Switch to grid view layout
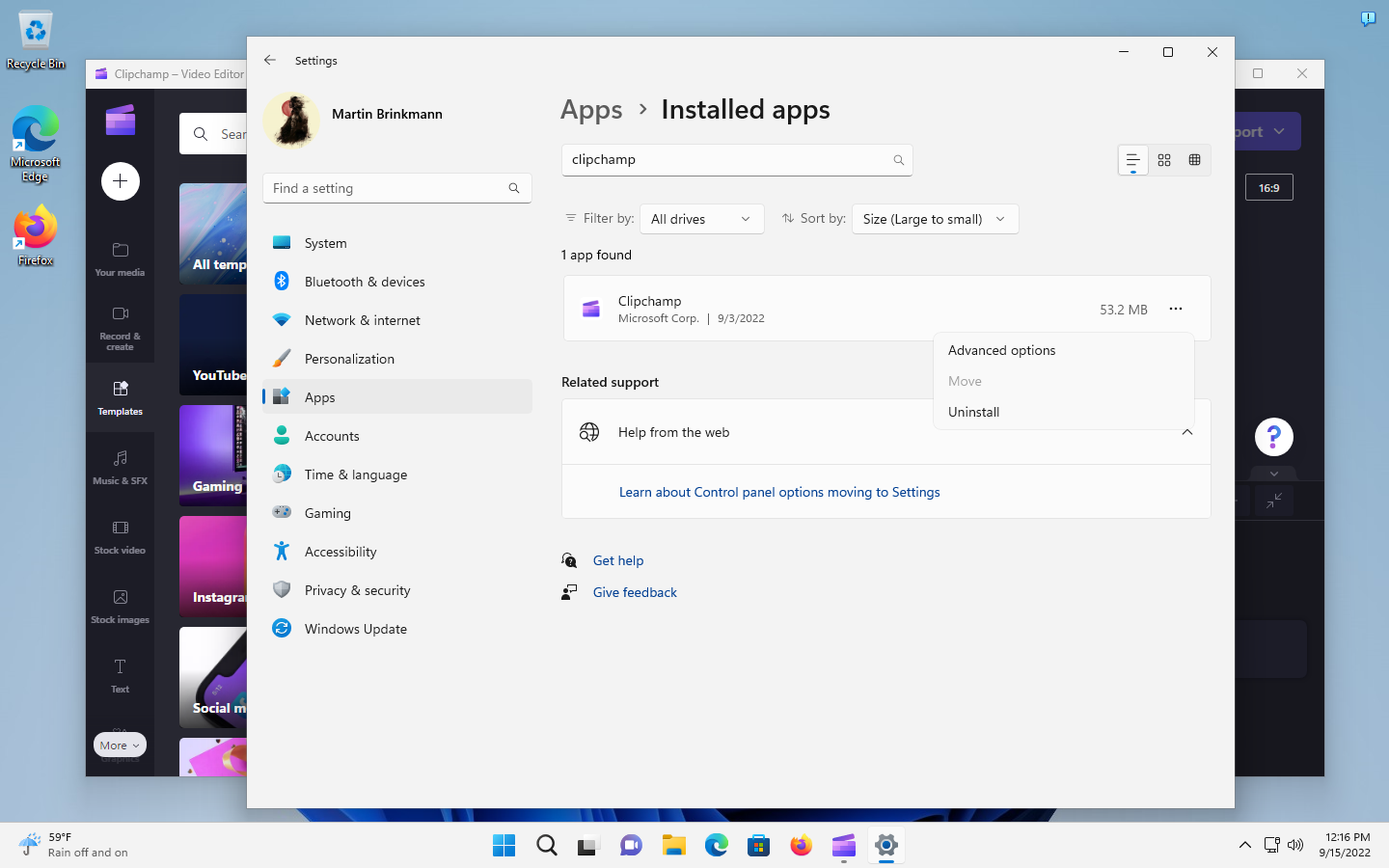The image size is (1389, 868). [x=1164, y=160]
